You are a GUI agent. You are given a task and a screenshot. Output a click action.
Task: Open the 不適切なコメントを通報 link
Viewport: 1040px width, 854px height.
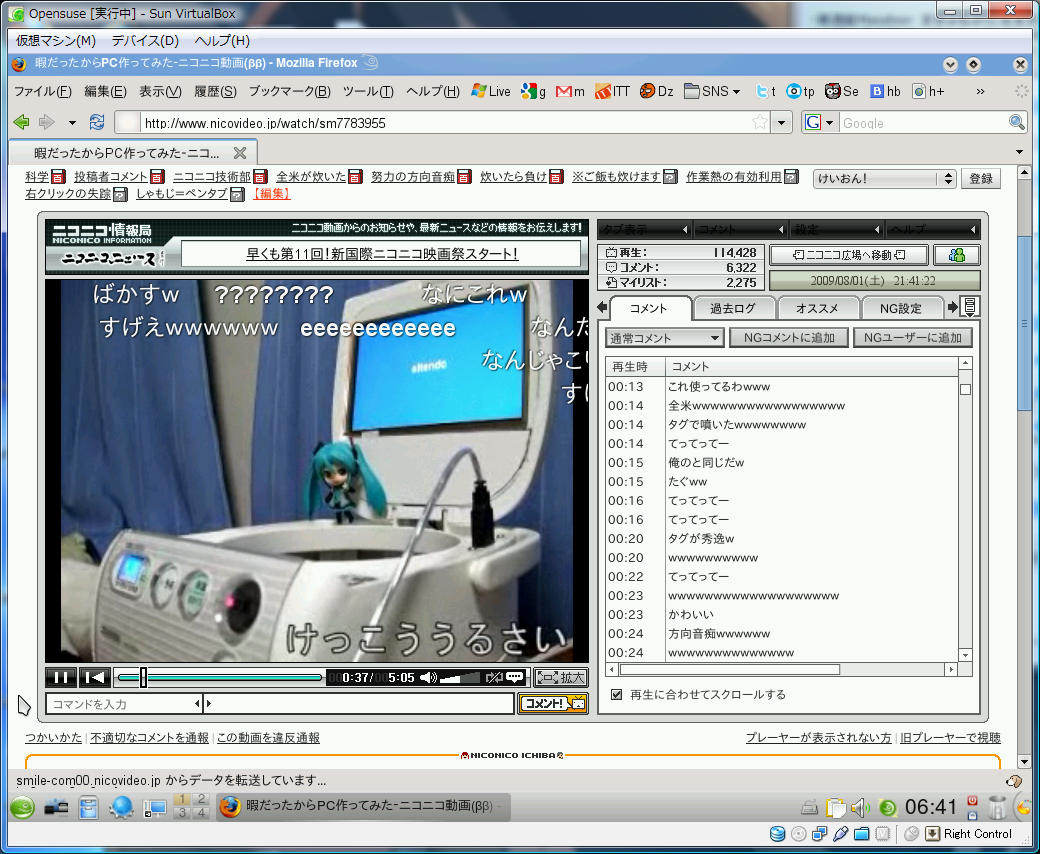(149, 737)
